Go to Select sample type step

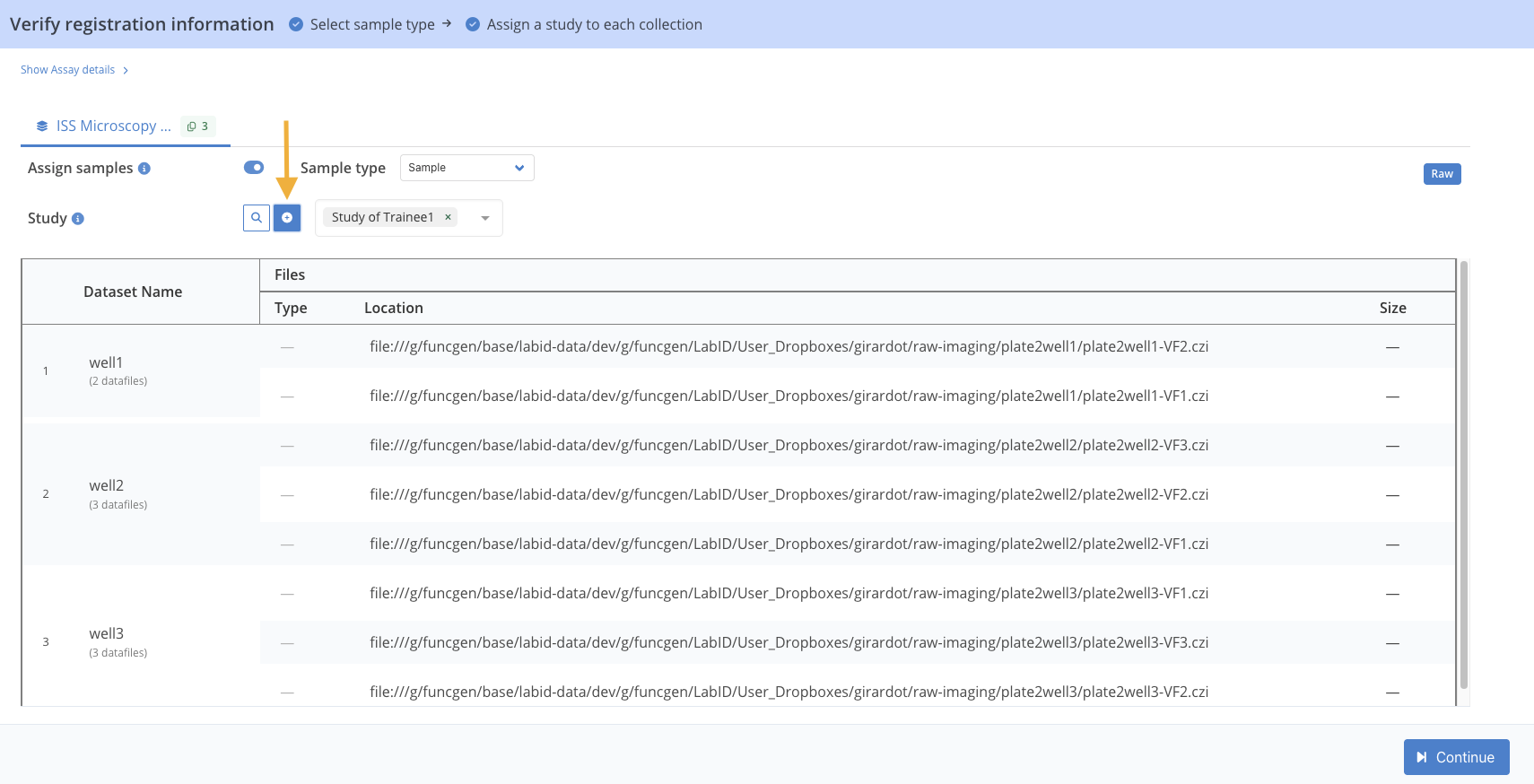coord(372,24)
